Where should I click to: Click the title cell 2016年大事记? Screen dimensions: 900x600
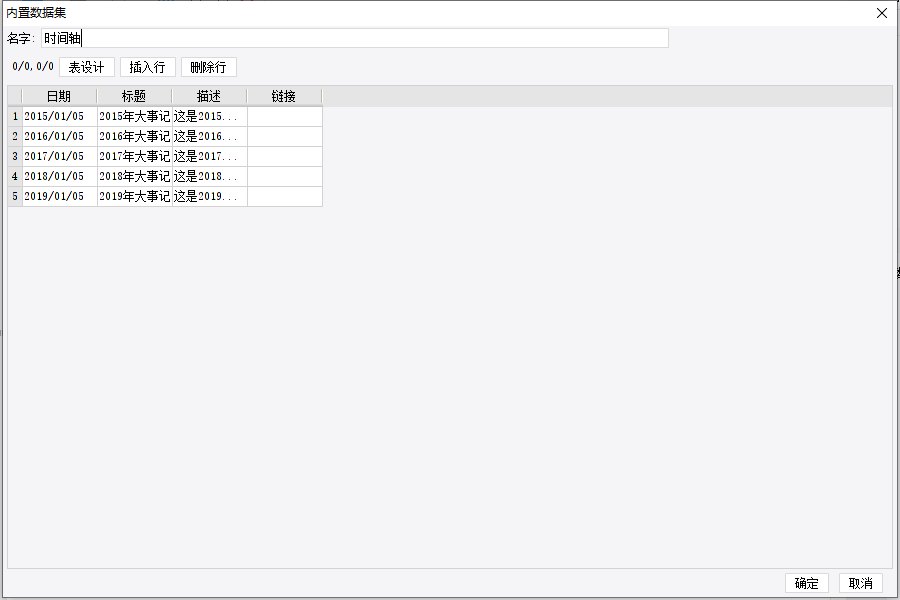[135, 137]
